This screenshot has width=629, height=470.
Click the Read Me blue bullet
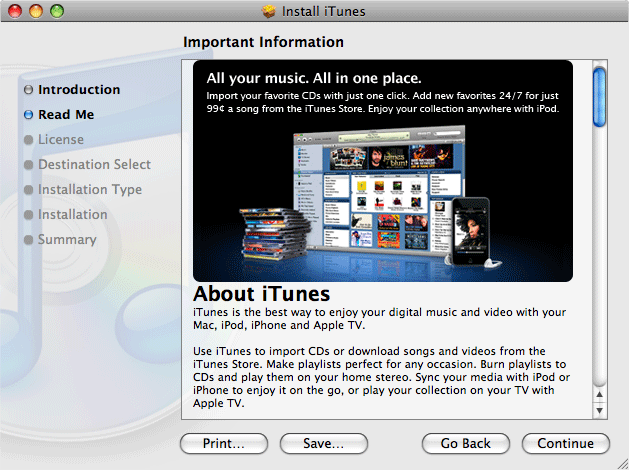[28, 115]
